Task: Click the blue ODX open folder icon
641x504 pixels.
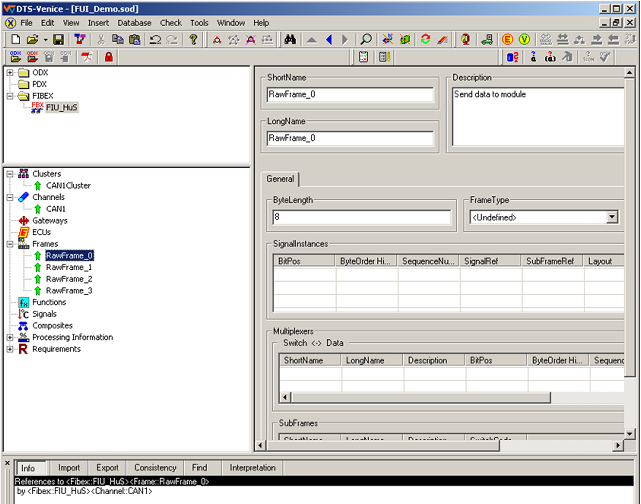Action: point(16,57)
